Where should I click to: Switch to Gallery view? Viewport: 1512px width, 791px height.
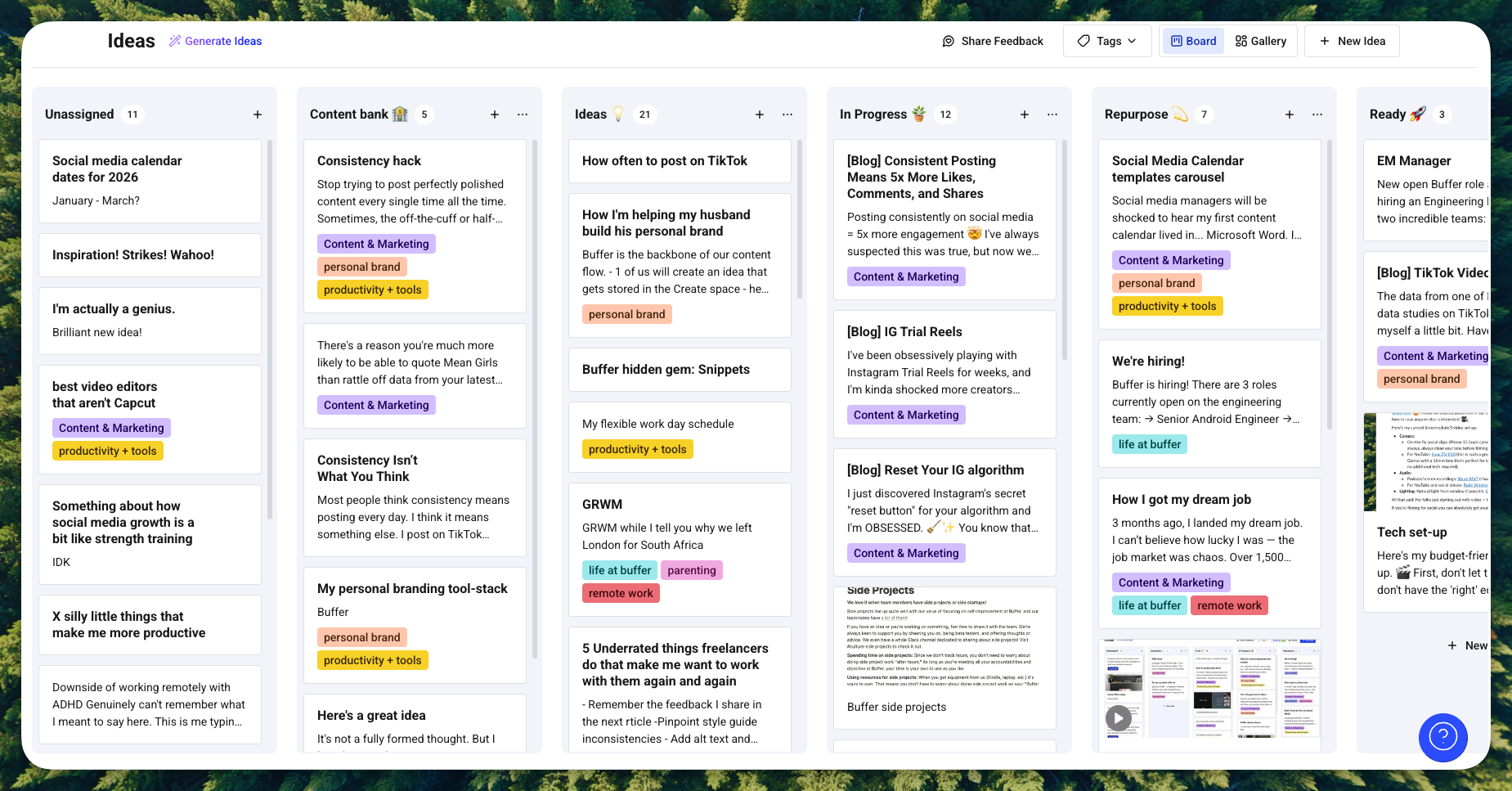tap(1261, 40)
